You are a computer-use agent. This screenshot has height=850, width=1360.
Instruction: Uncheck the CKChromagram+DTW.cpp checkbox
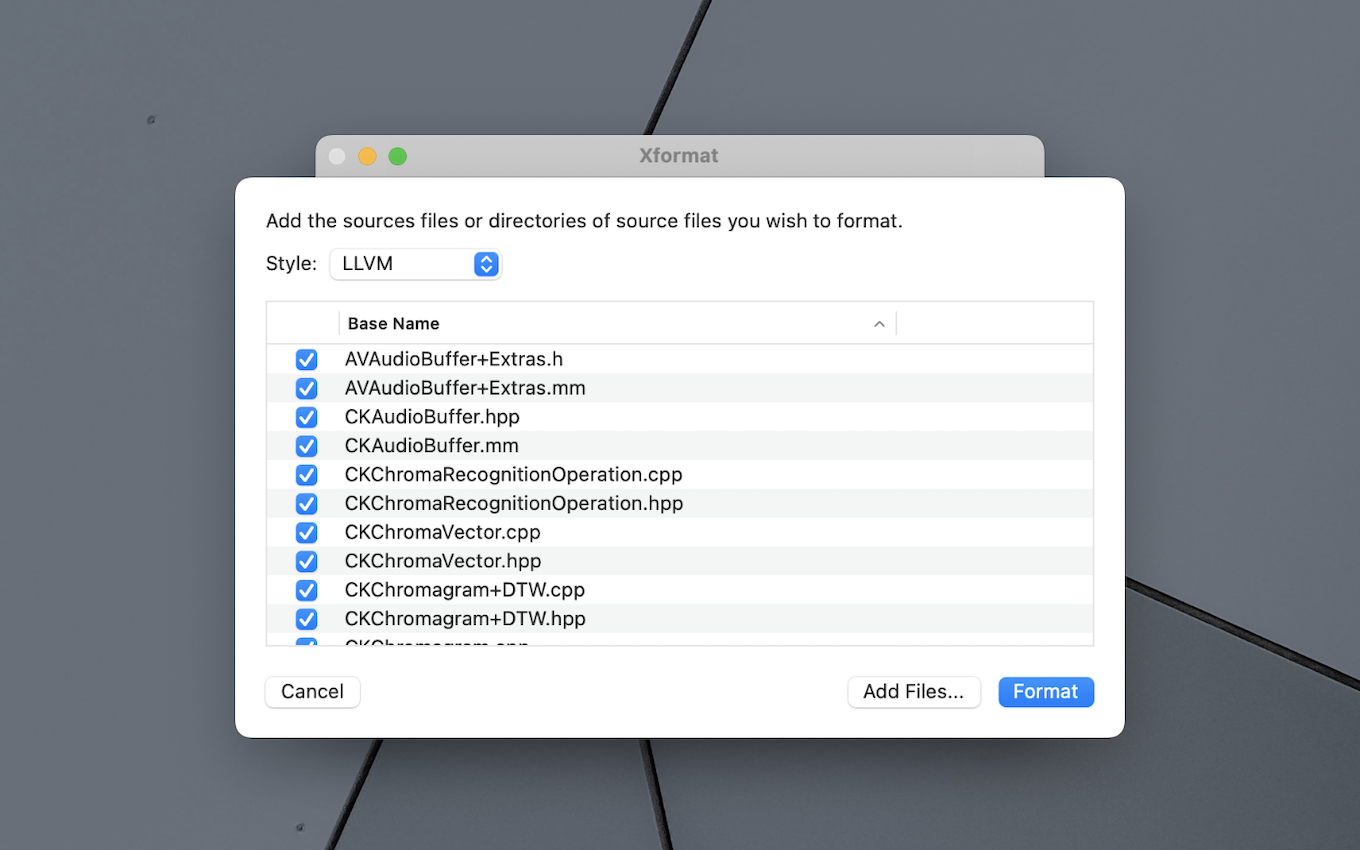tap(306, 591)
